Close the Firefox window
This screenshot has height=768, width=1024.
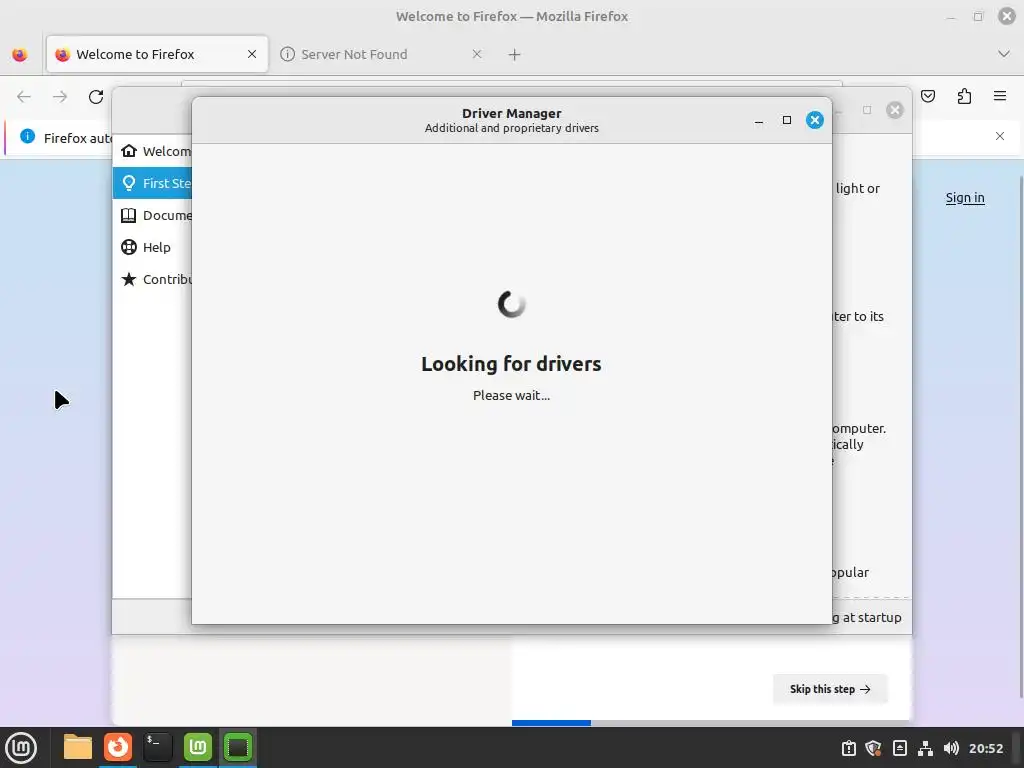[x=1007, y=16]
